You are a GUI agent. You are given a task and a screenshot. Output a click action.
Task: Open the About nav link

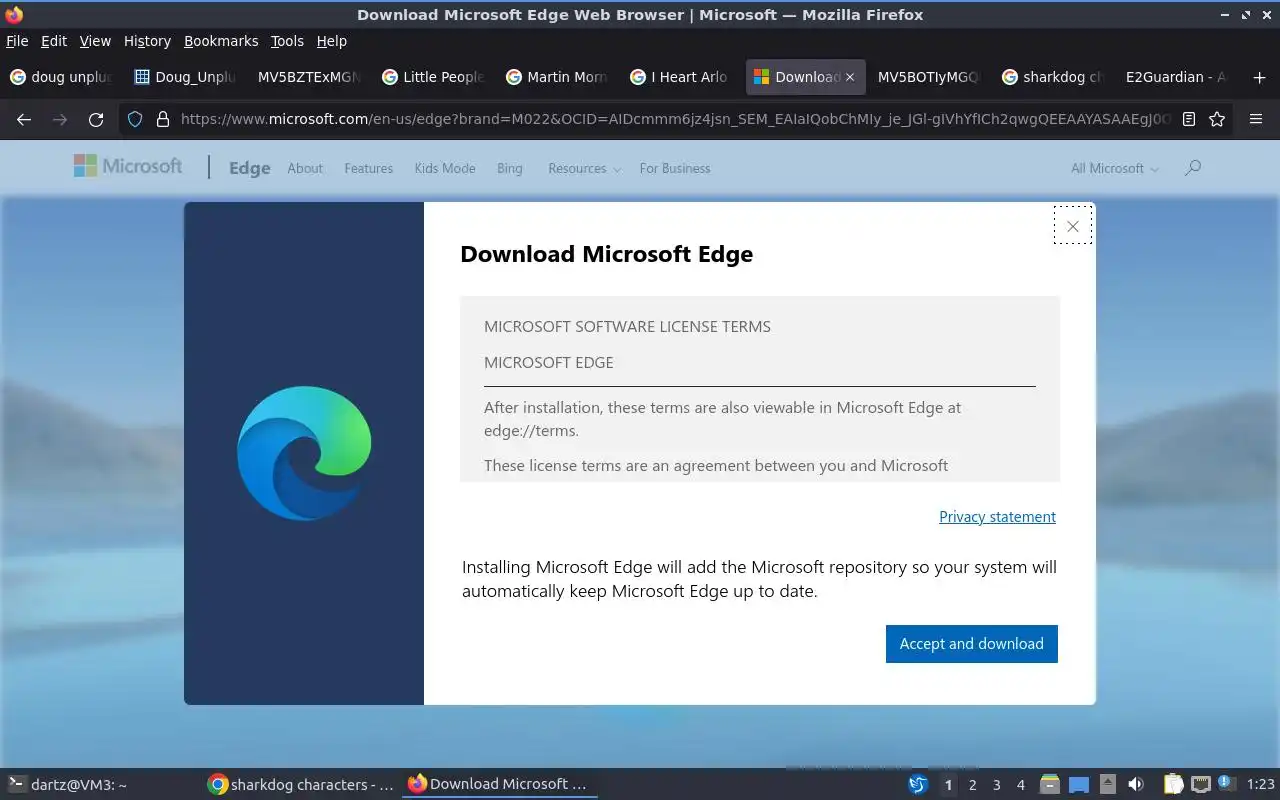click(x=305, y=168)
